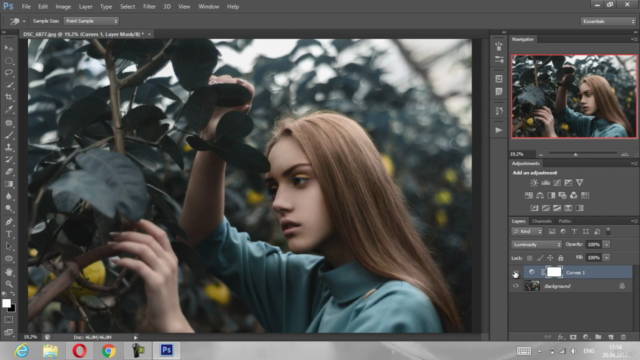The height and width of the screenshot is (360, 640).
Task: Add a Brightness/Contrast adjustment
Action: coord(534,183)
